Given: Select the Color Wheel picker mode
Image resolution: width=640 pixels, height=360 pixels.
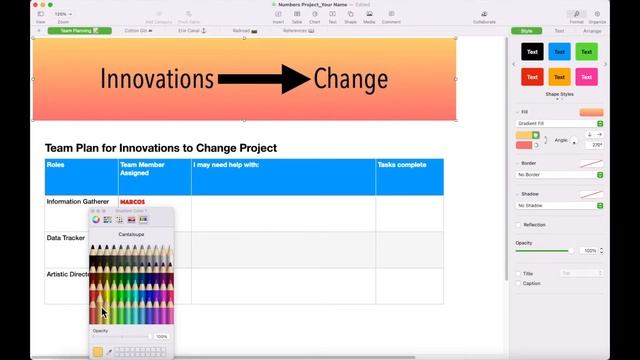Looking at the screenshot, I should [96, 220].
